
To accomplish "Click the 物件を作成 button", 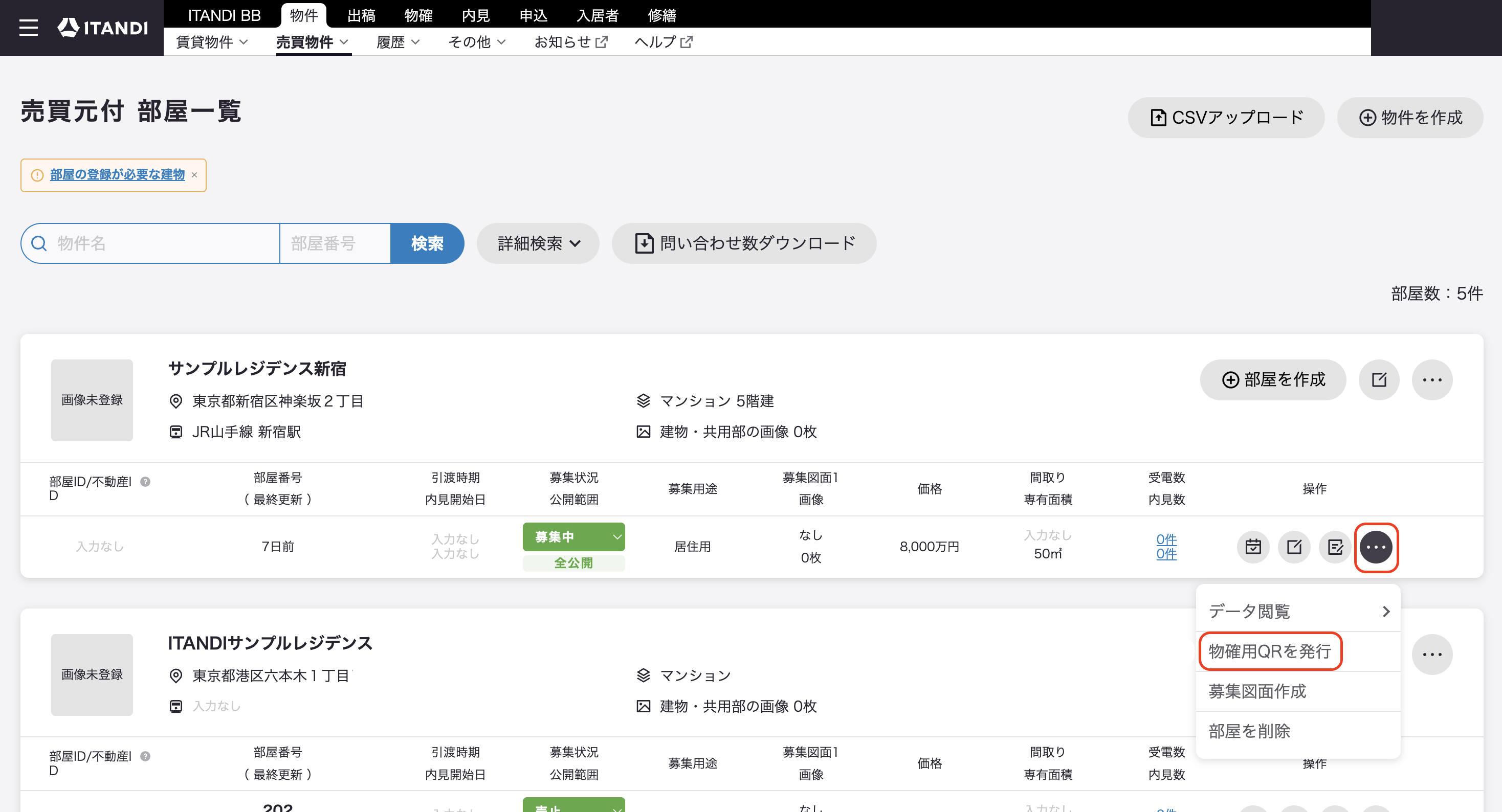I will tap(1410, 117).
